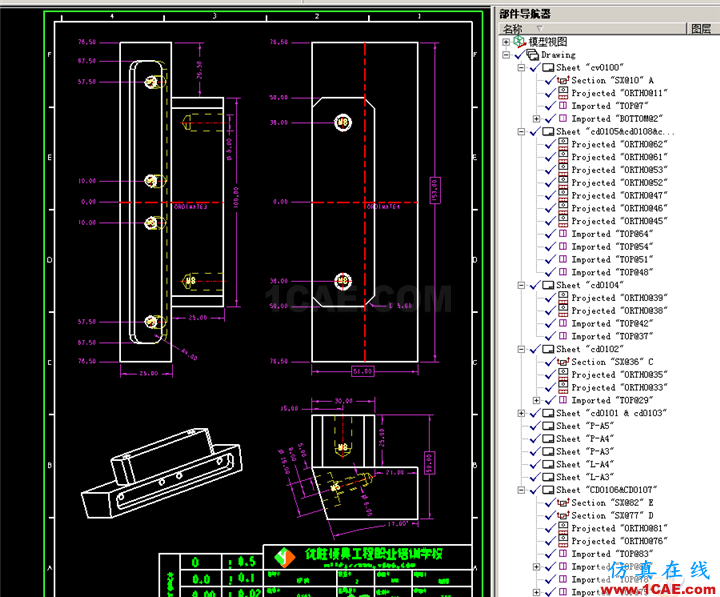Toggle checkmark for Imported "TOP@7"
The image size is (720, 597).
[x=550, y=106]
